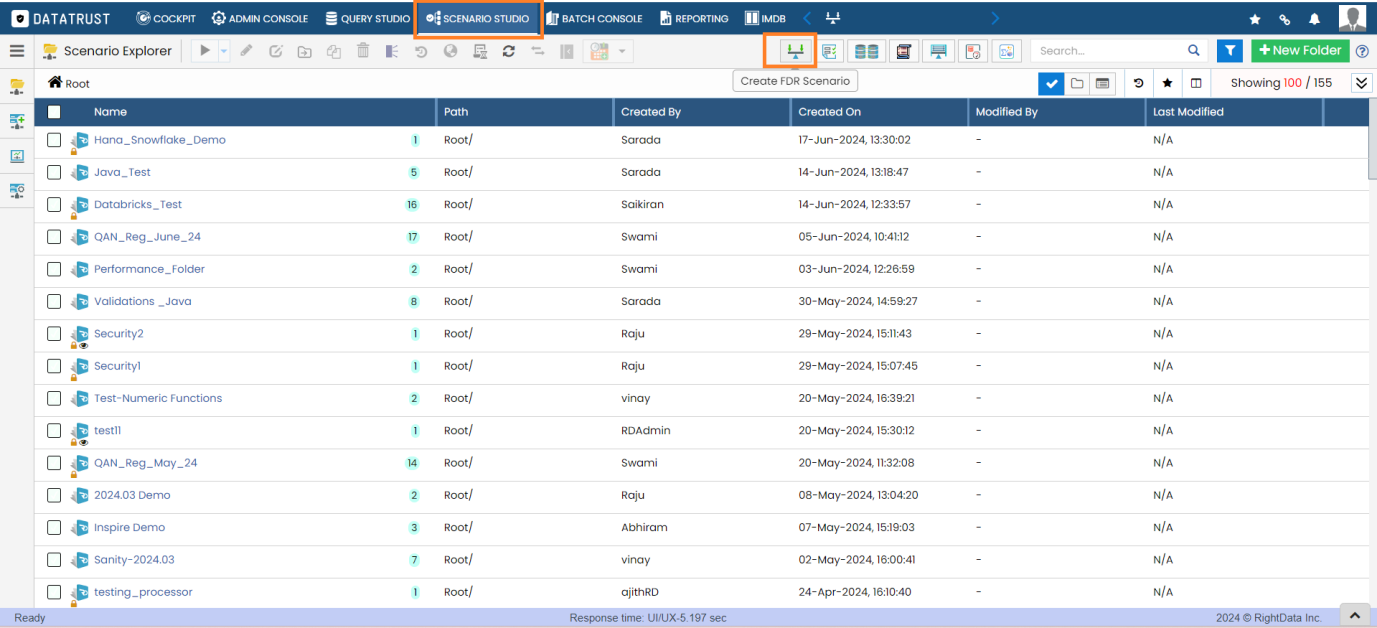
Task: Click the New Folder button
Action: 1300,51
